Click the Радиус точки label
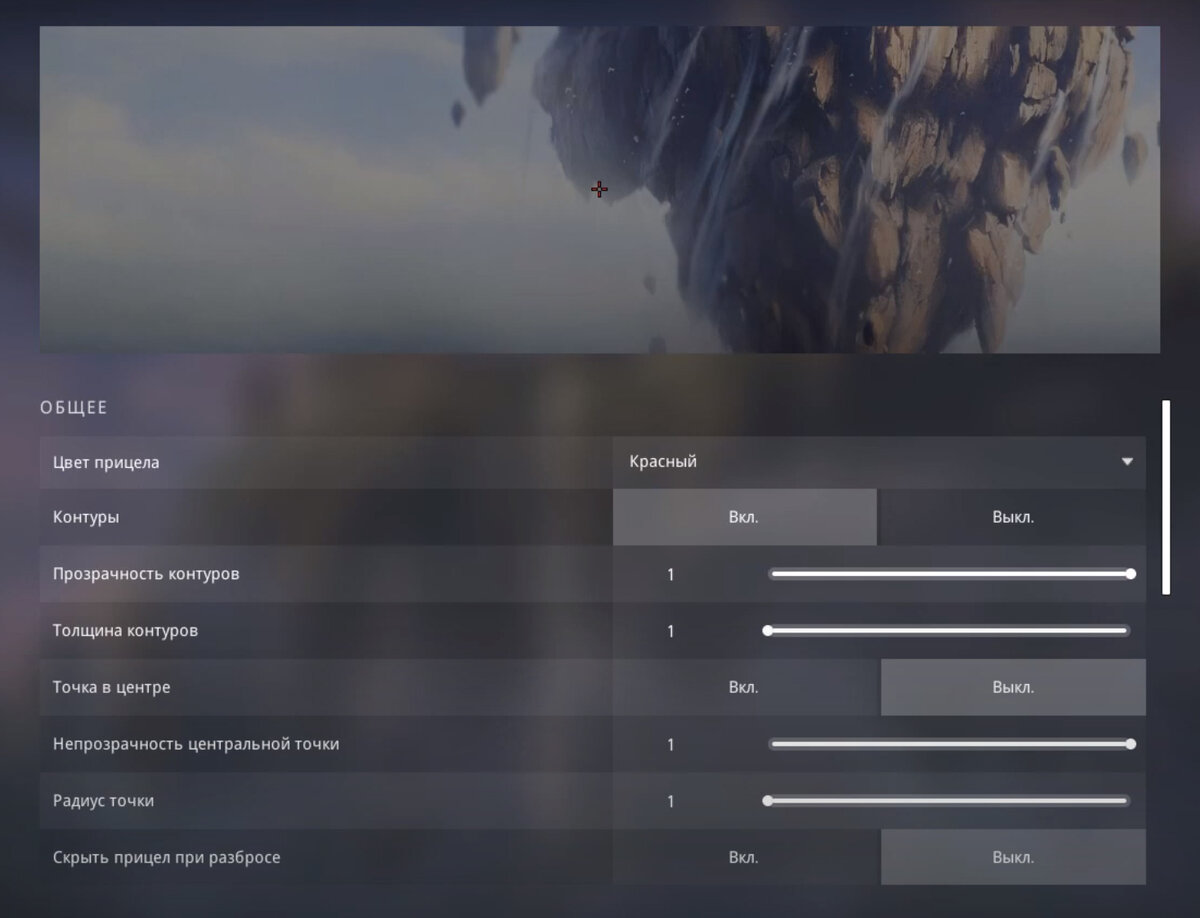1200x918 pixels. 103,801
